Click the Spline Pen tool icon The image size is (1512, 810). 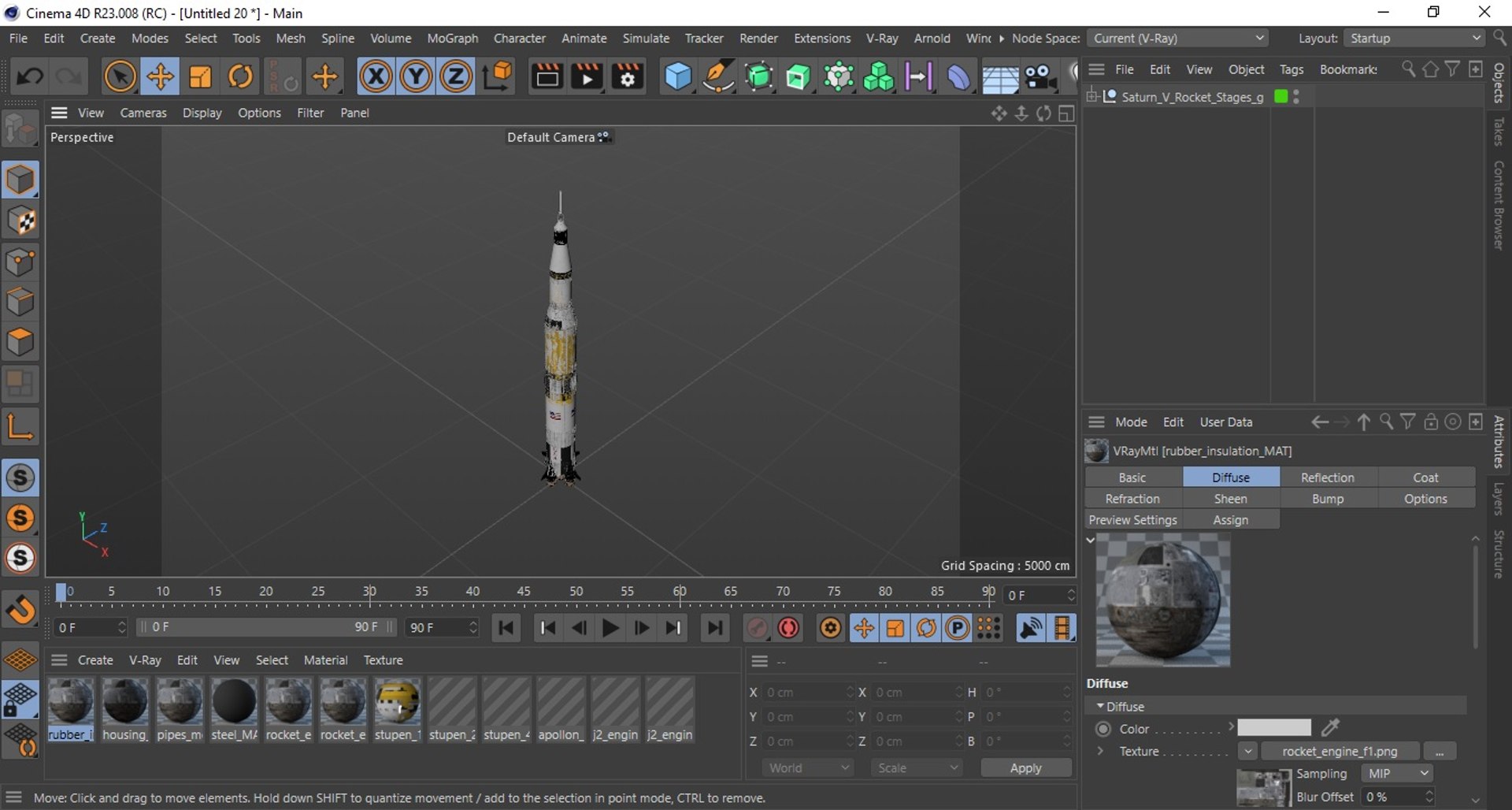pos(718,76)
